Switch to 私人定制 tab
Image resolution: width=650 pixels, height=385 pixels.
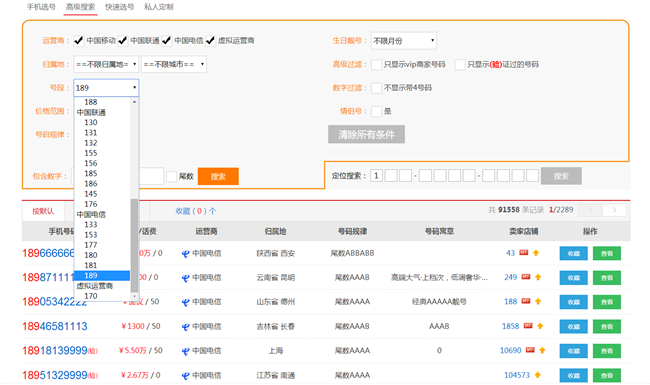coord(159,7)
